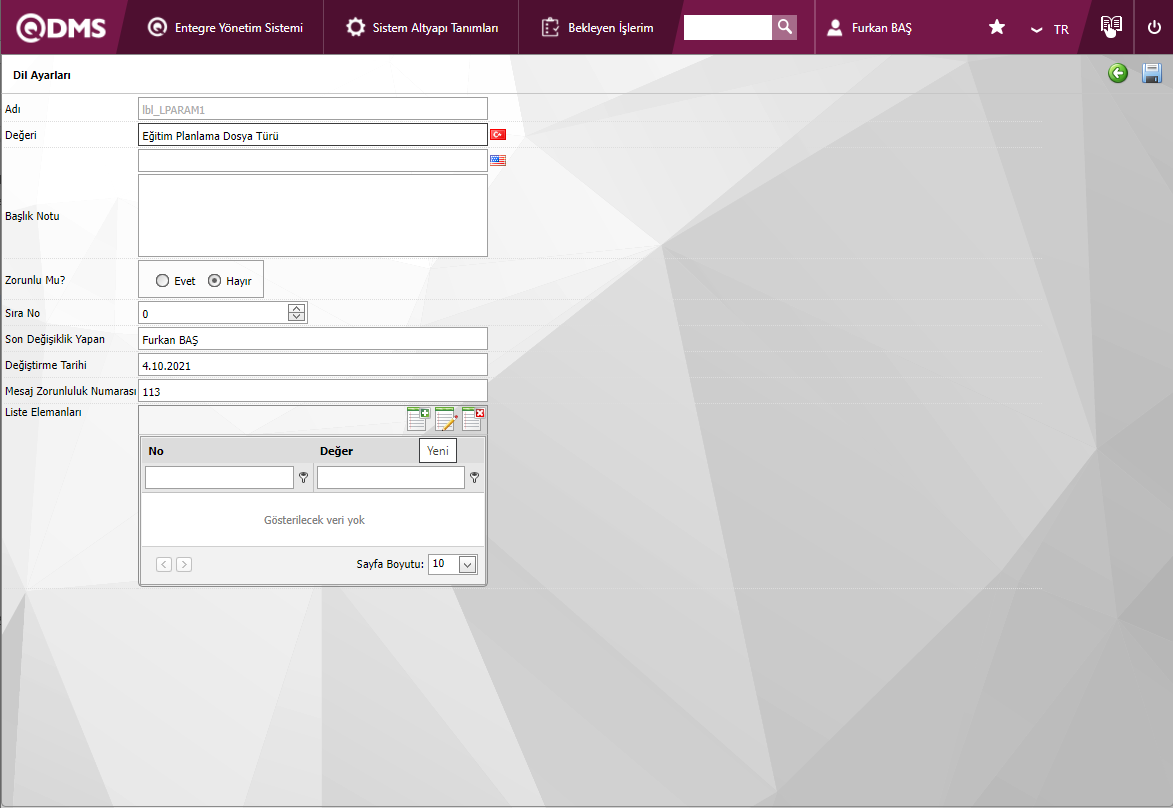The image size is (1173, 808).
Task: Expand the Sayfa Boyutu dropdown
Action: pyautogui.click(x=467, y=565)
